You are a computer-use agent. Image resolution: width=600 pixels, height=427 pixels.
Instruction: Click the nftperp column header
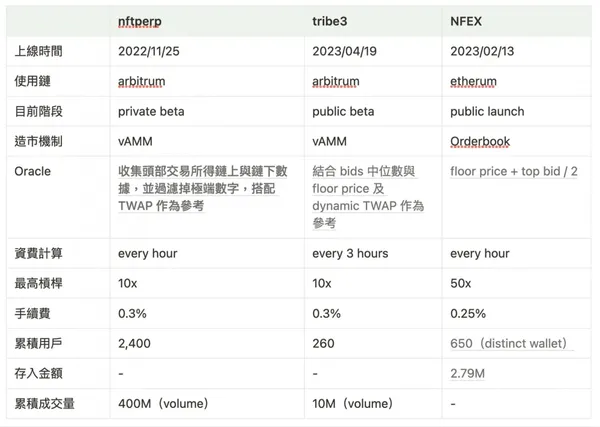click(139, 20)
